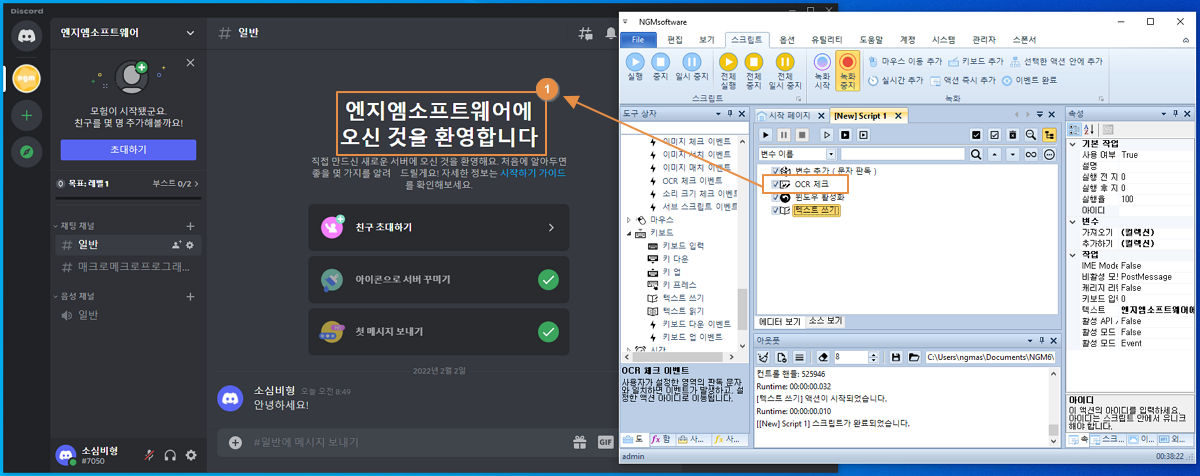Open the File menu in NGMsoftware
The width and height of the screenshot is (1200, 476).
coord(638,39)
